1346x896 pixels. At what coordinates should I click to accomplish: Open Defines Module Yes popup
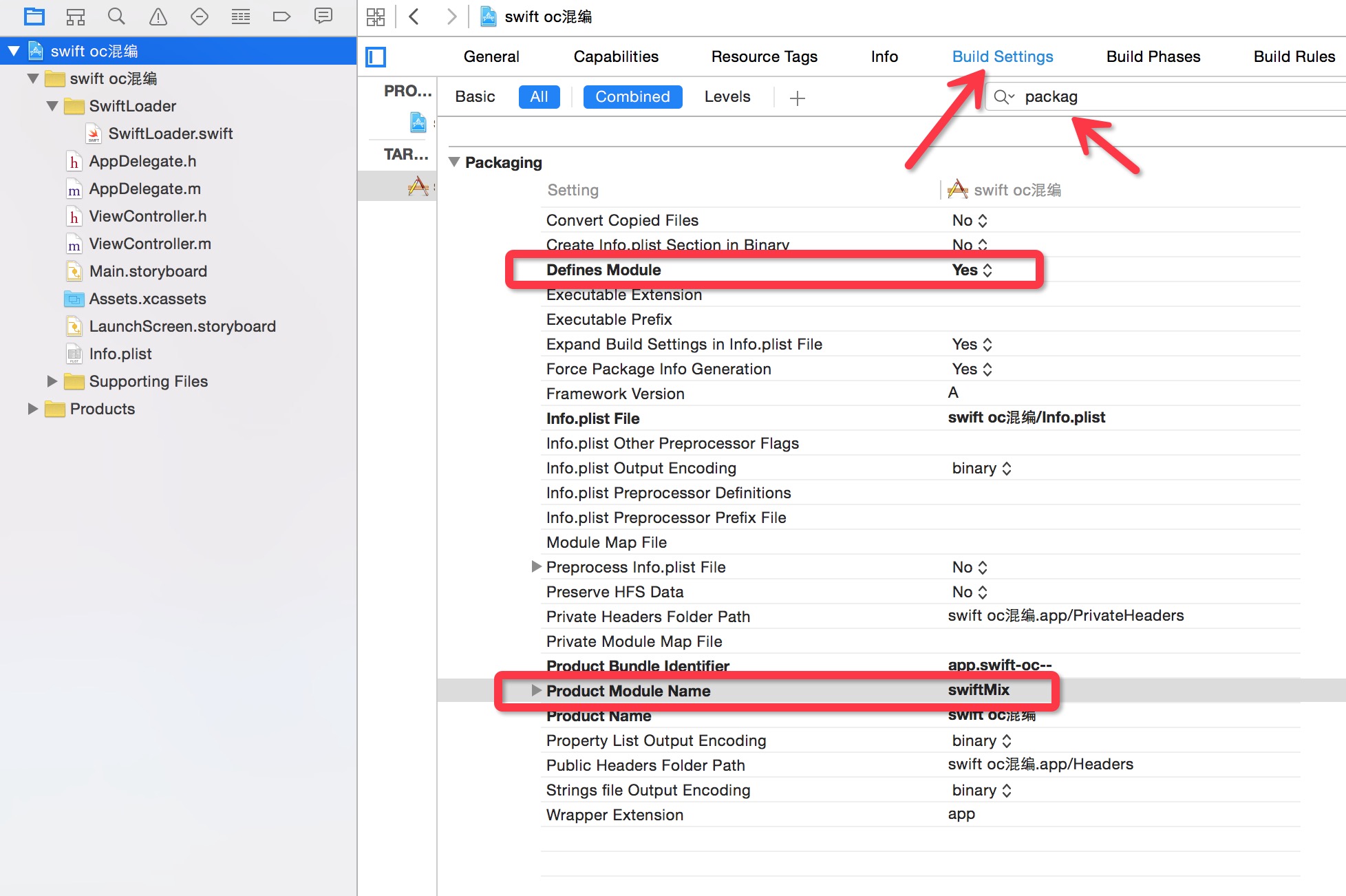(972, 270)
